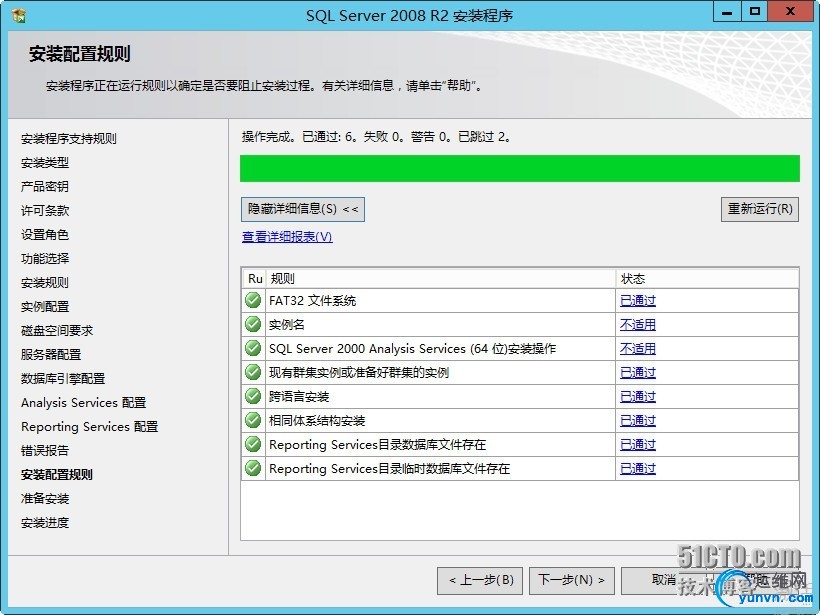Cancel setup with 取消 button

click(x=664, y=580)
